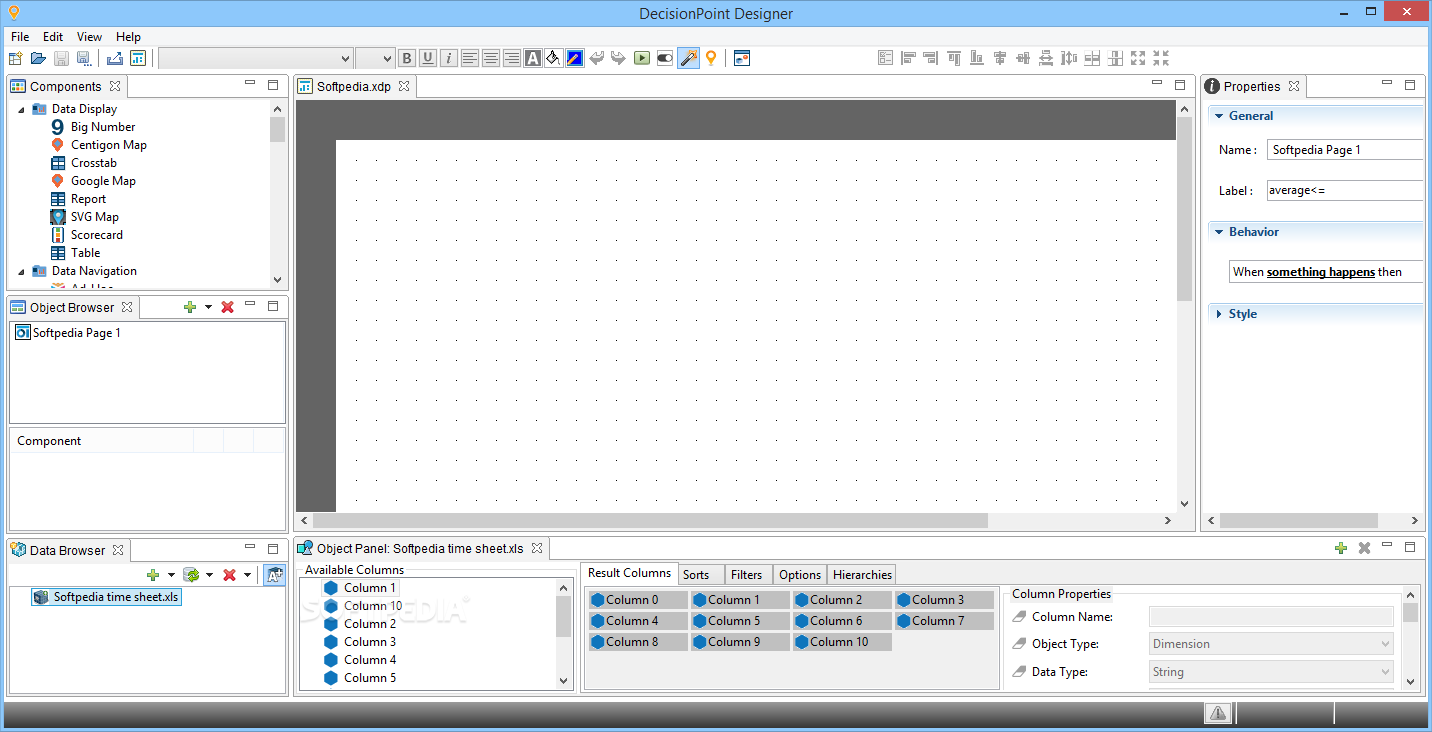Click the dashboard chart toolbar icon

pyautogui.click(x=138, y=58)
